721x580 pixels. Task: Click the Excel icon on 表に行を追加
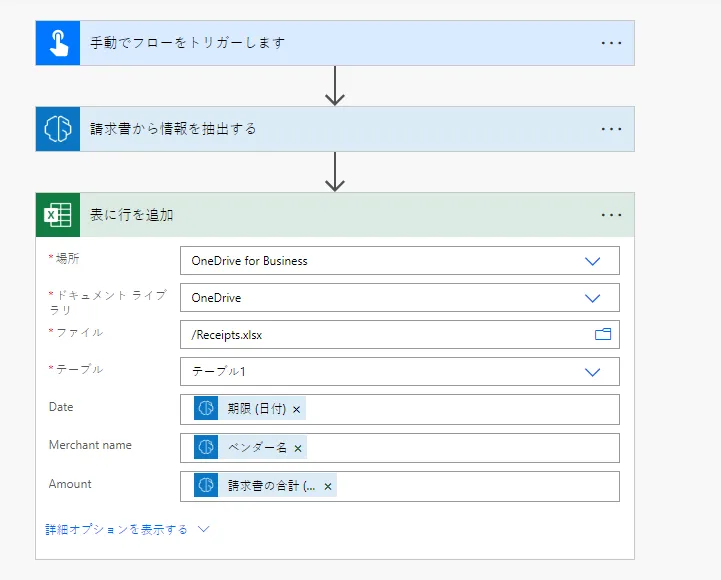[58, 215]
